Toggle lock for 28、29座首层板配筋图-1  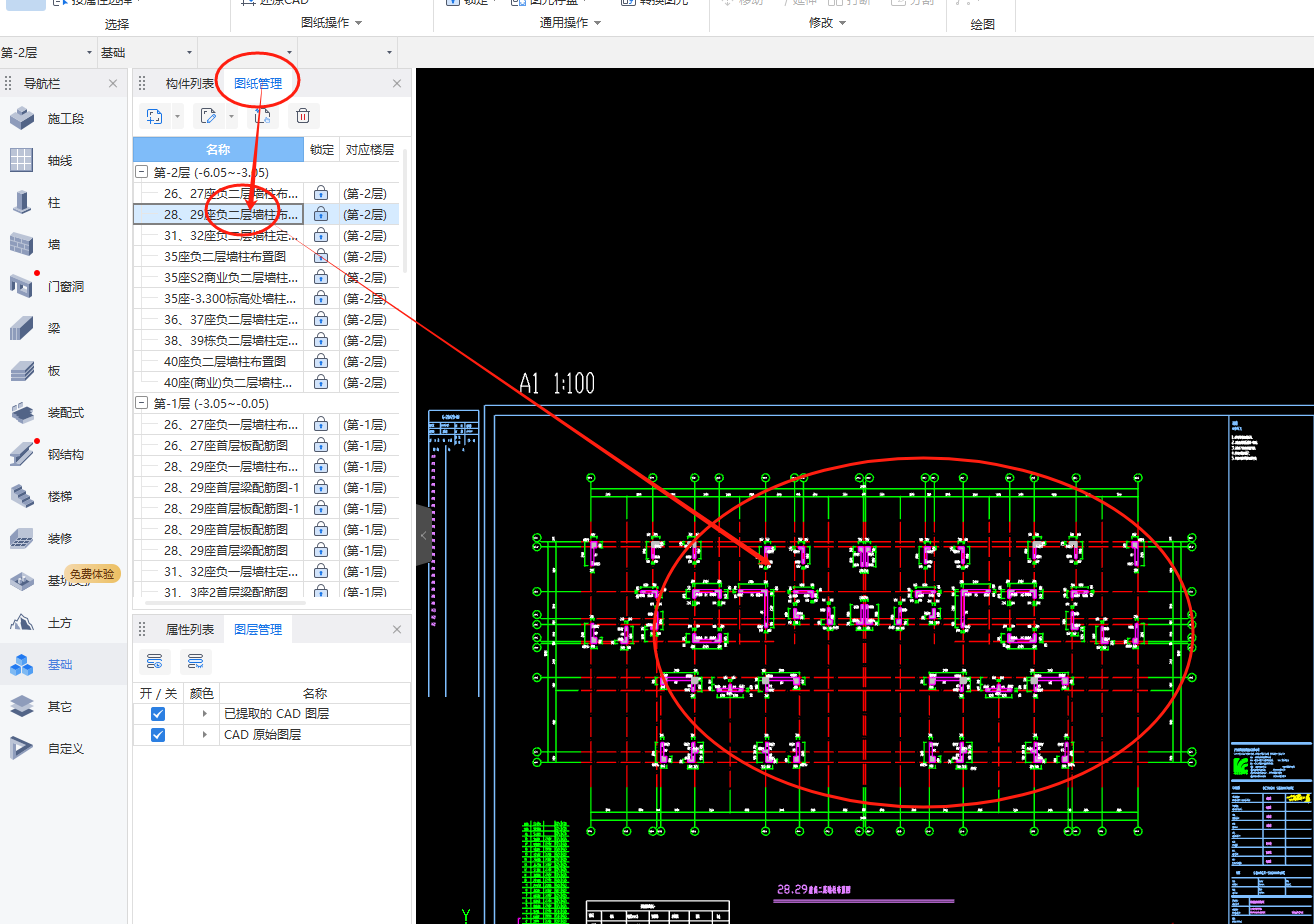tap(321, 509)
